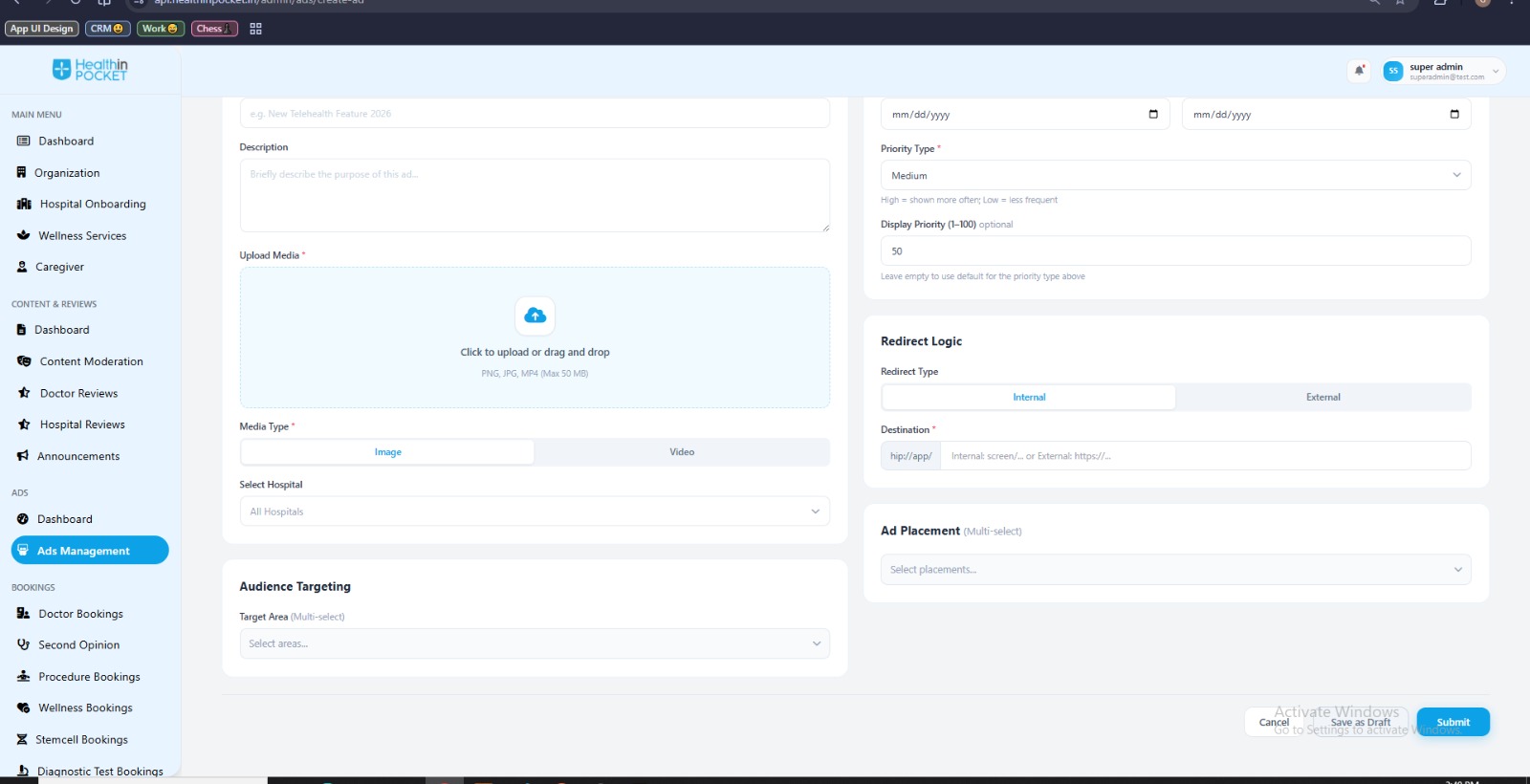The height and width of the screenshot is (784, 1530).
Task: Open the Work bookmark folder
Action: click(x=160, y=29)
